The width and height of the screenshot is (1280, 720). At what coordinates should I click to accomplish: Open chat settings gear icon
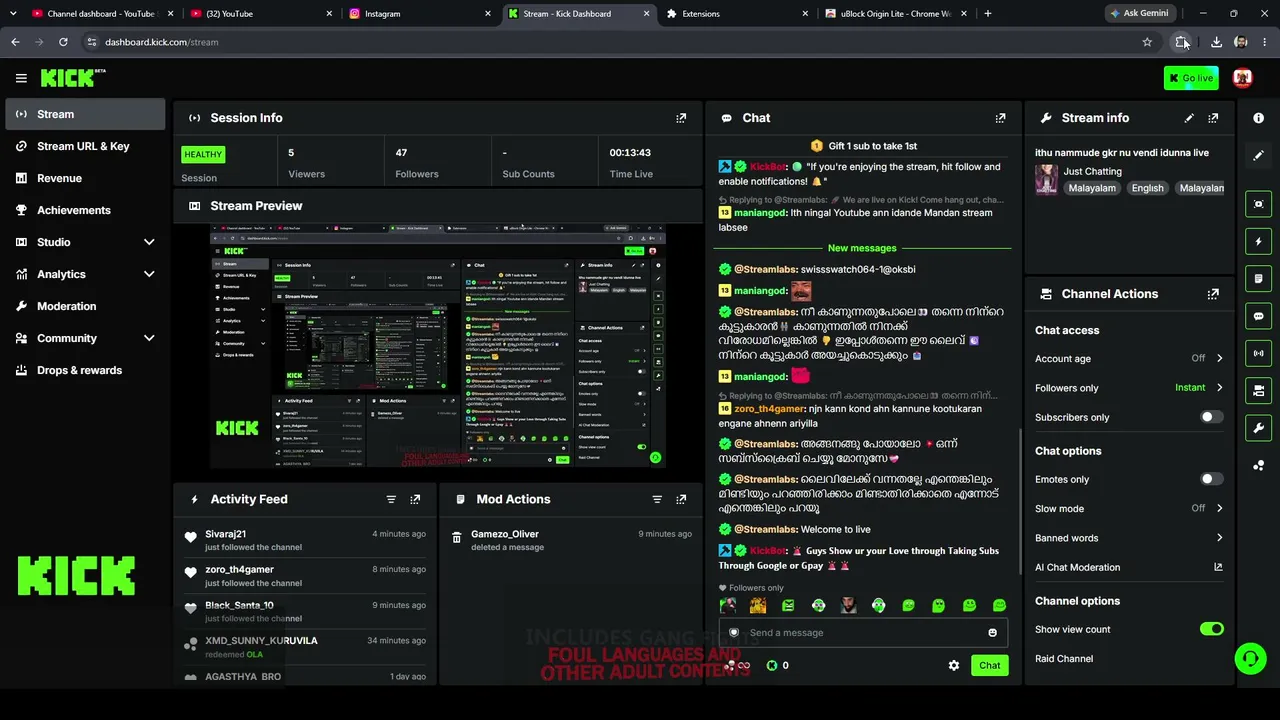(954, 665)
